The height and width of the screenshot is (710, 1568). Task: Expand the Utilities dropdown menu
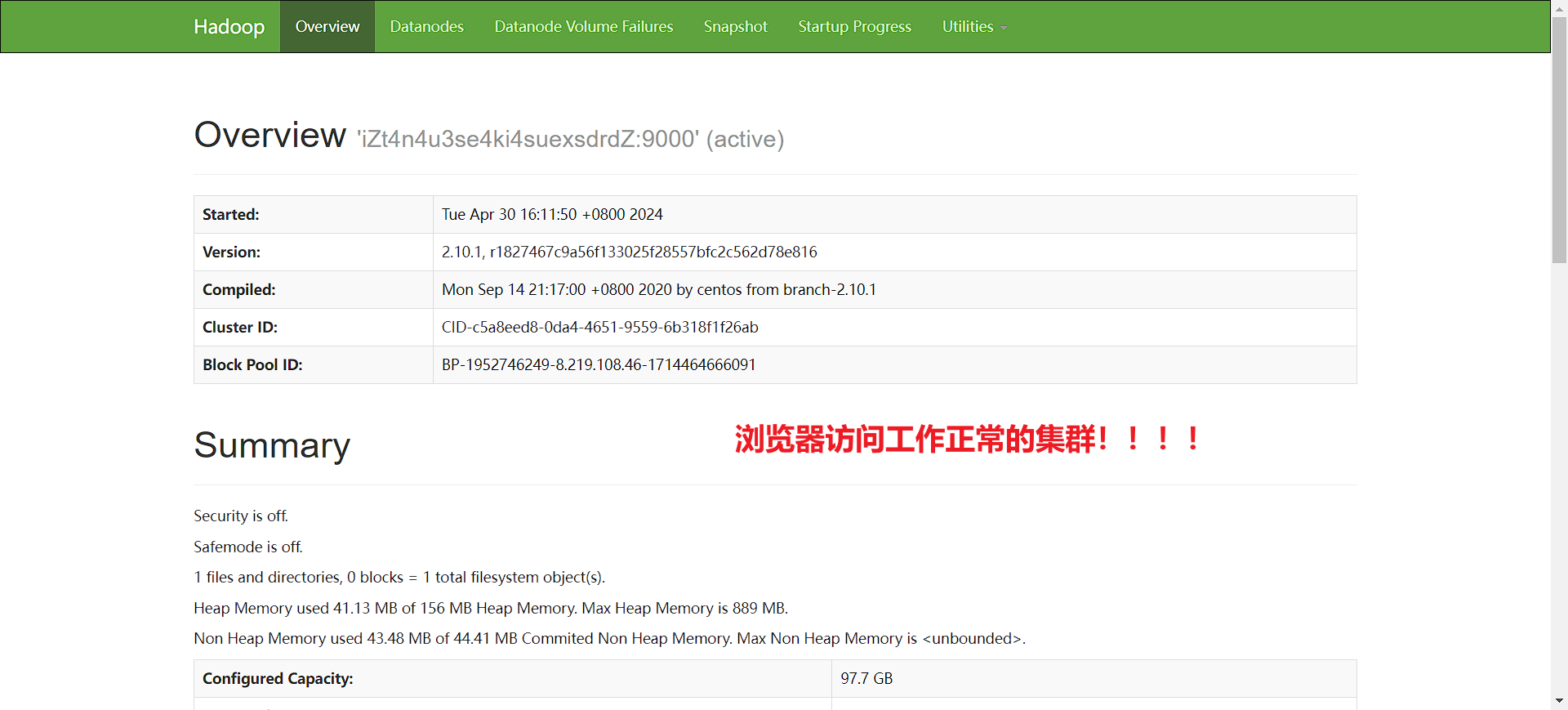pyautogui.click(x=974, y=27)
